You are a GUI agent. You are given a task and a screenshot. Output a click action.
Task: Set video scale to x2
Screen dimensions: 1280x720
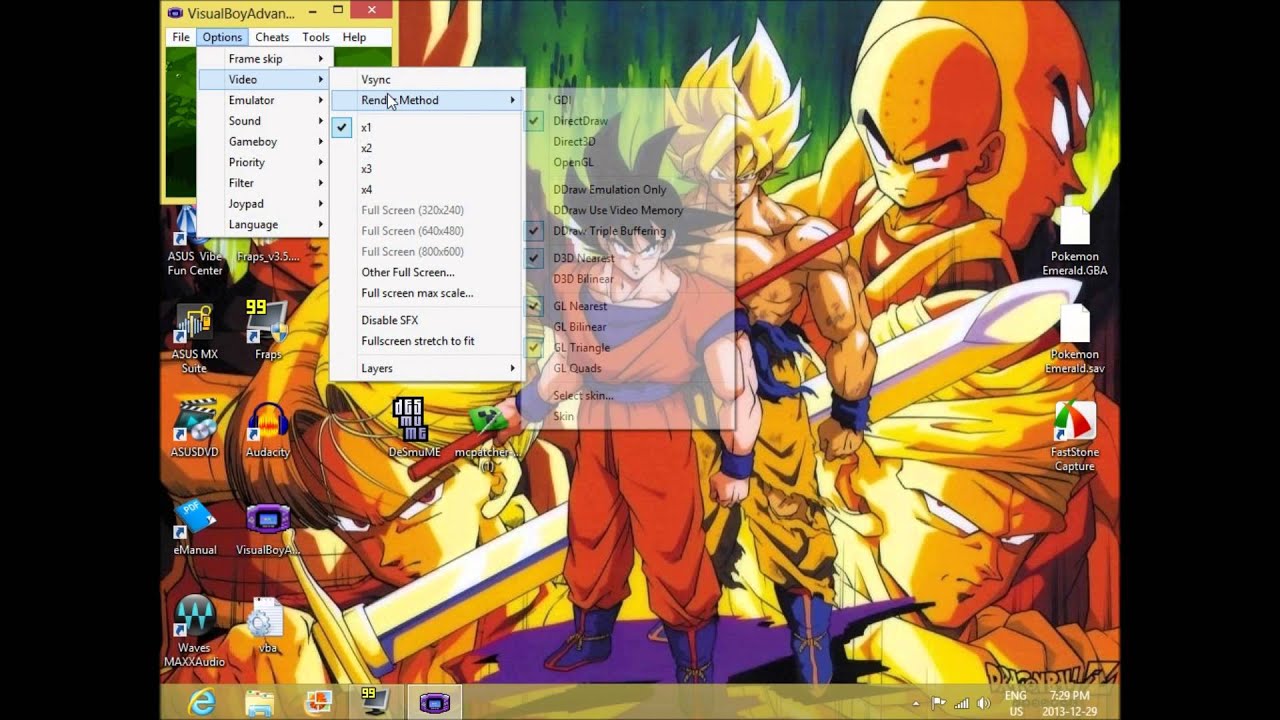[427, 148]
